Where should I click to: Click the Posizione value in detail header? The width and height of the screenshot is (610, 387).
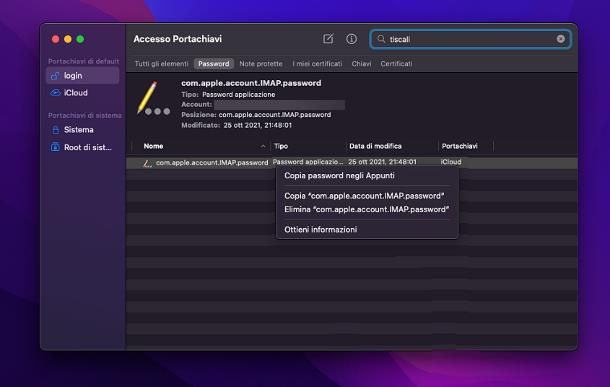tap(275, 115)
